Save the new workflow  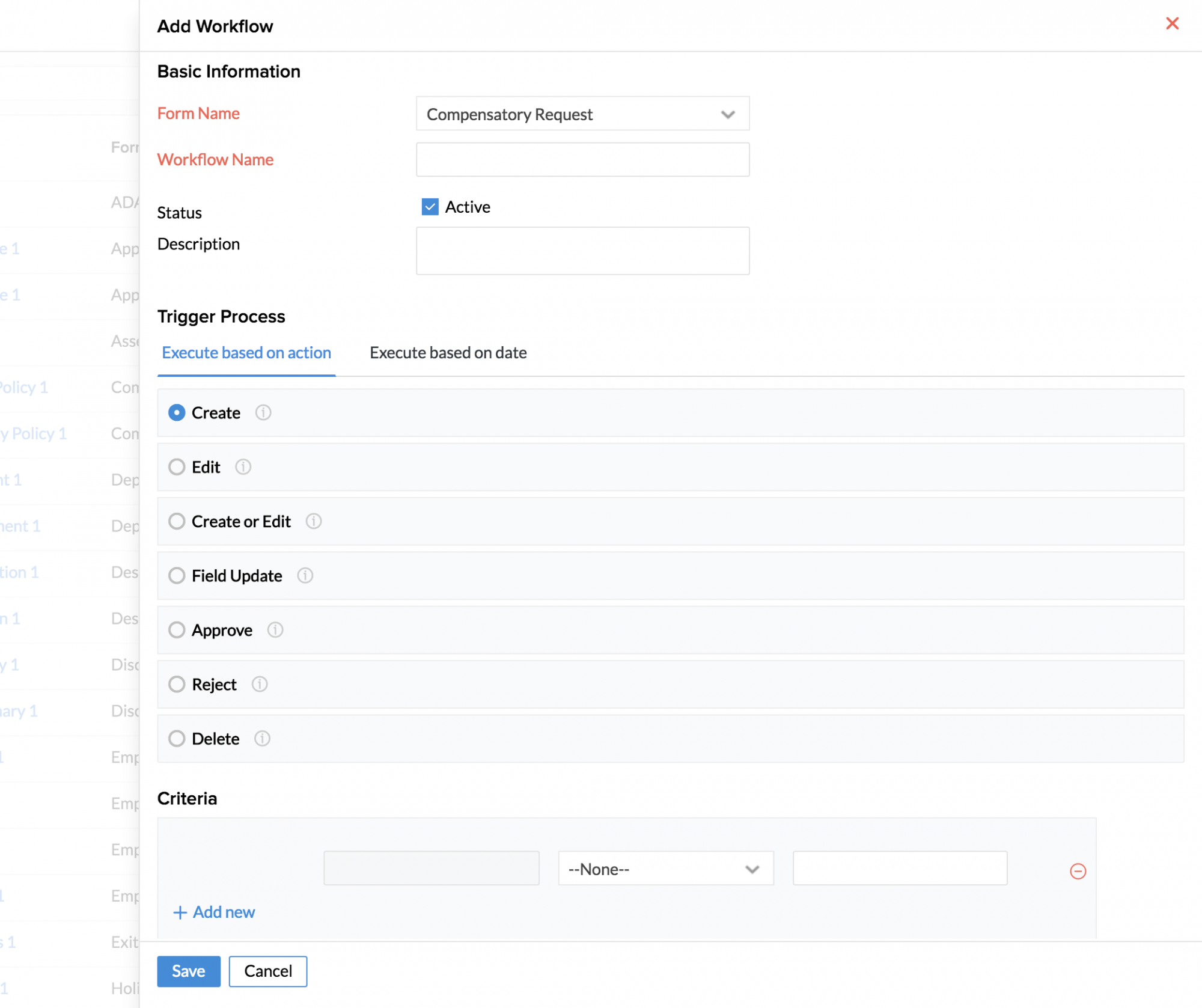point(188,971)
